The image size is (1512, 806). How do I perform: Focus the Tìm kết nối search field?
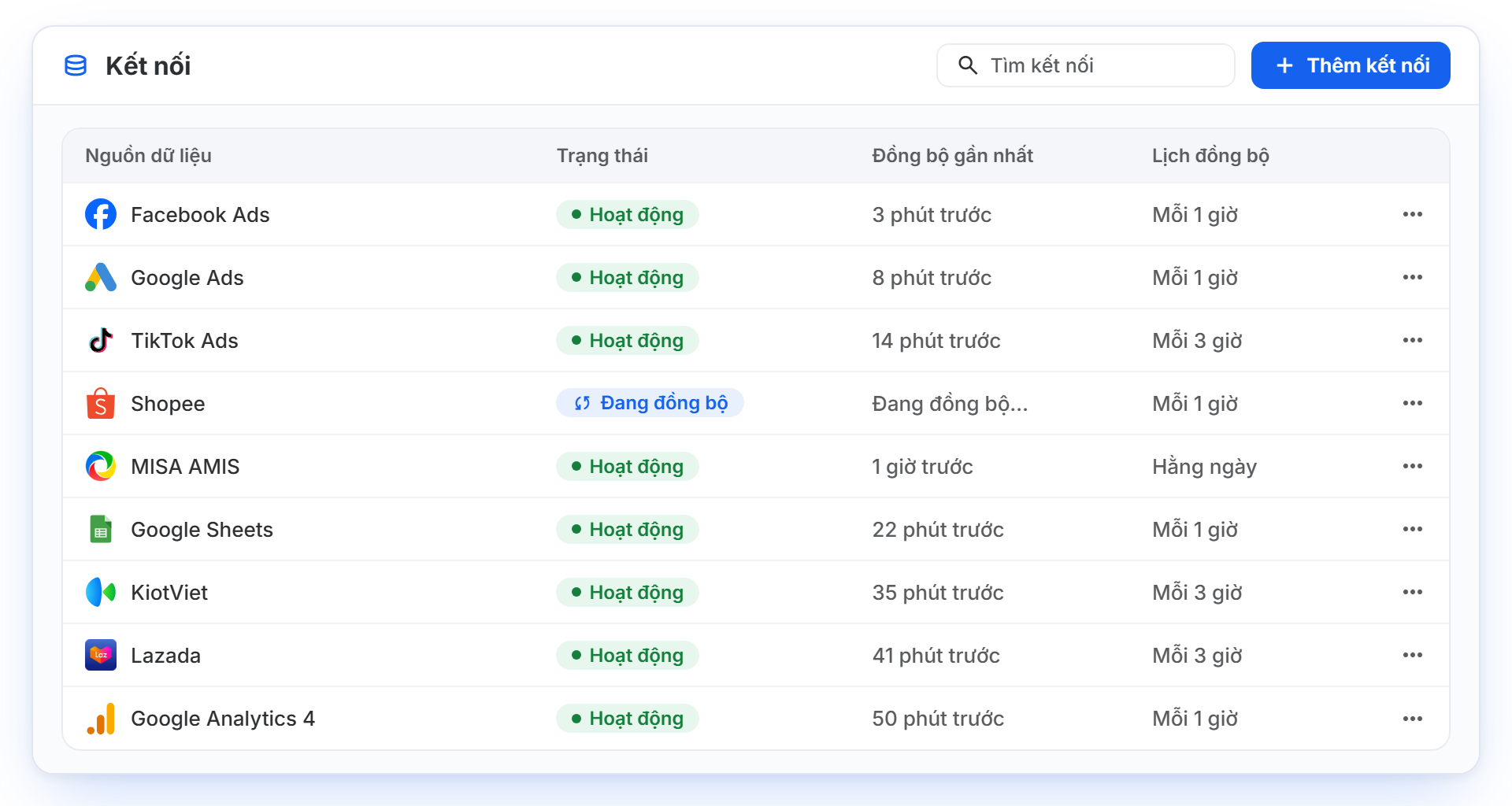1085,65
